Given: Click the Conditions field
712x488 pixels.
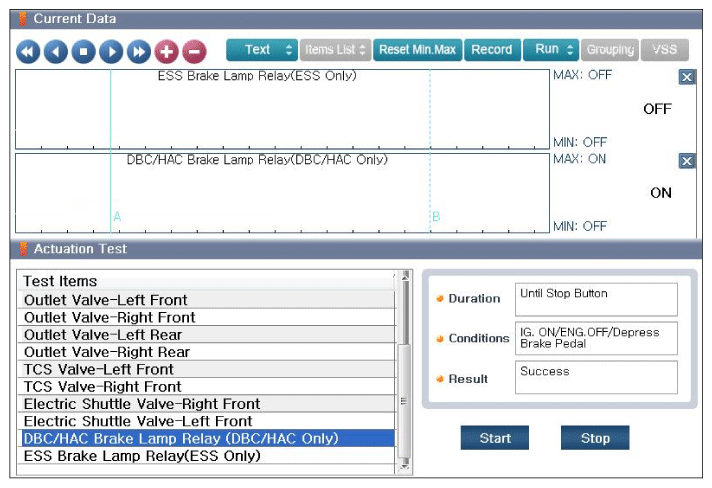Looking at the screenshot, I should point(596,338).
